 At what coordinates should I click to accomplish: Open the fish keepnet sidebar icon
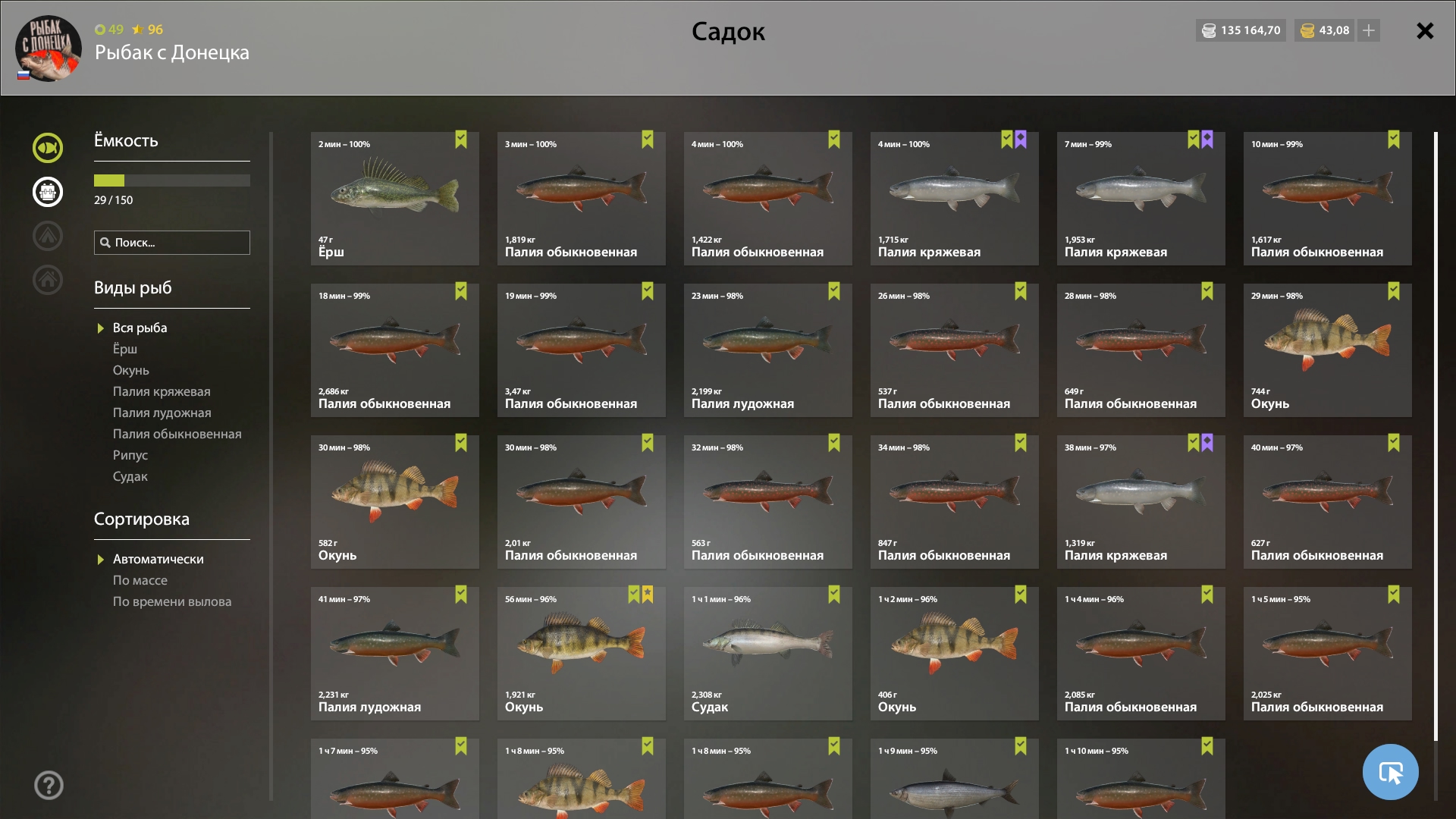[48, 148]
